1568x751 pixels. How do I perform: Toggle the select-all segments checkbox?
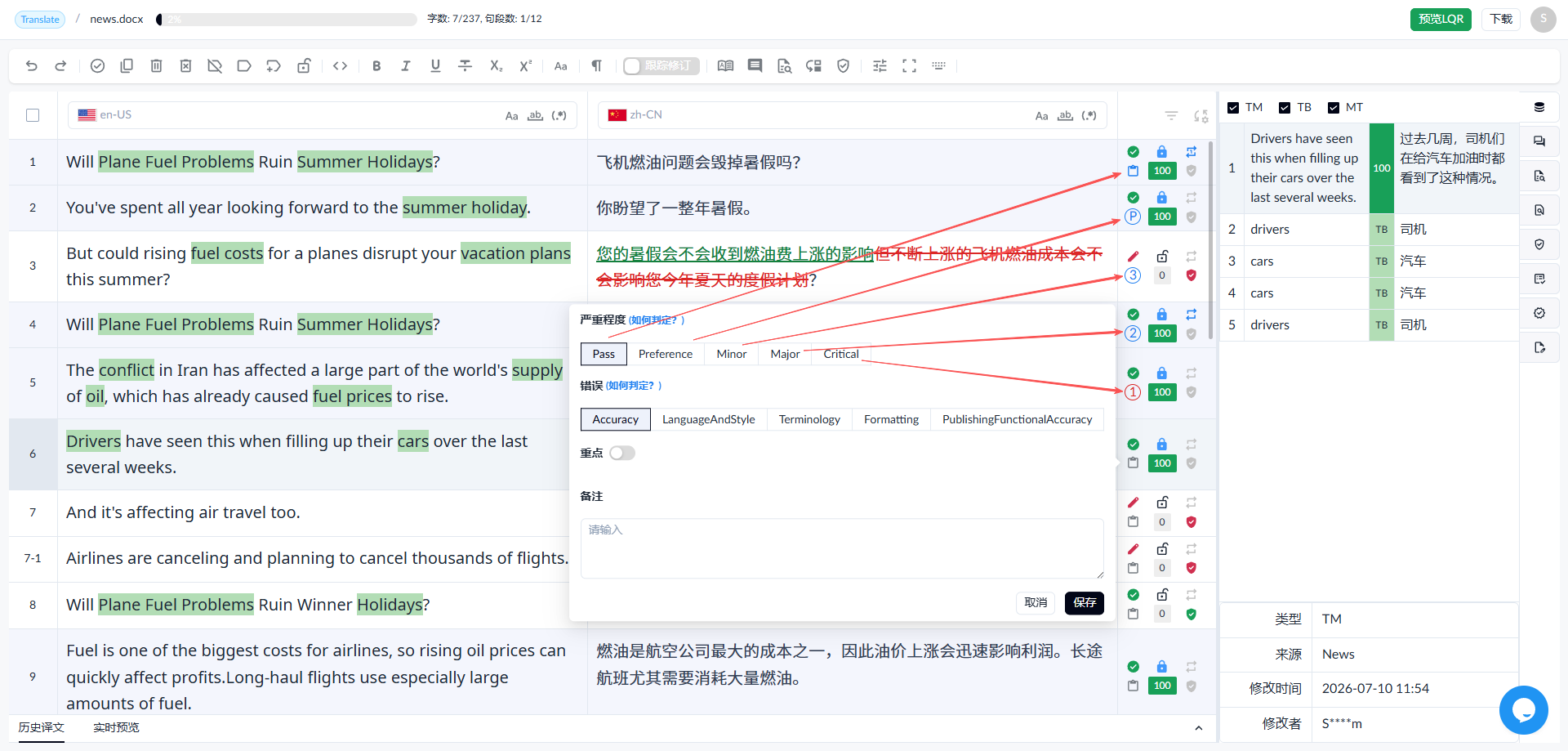click(33, 115)
